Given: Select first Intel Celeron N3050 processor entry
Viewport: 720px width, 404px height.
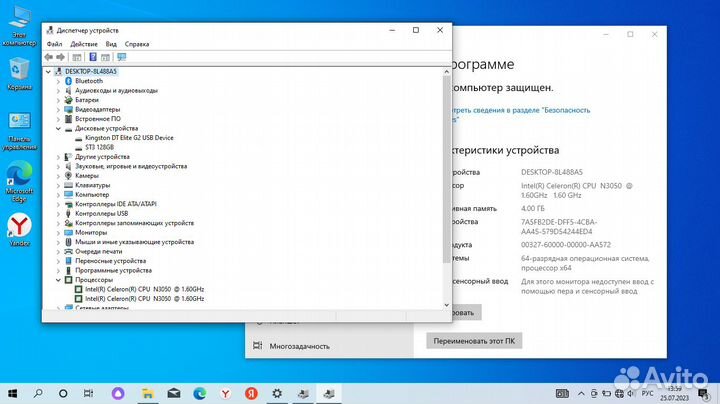Looking at the screenshot, I should tap(144, 289).
